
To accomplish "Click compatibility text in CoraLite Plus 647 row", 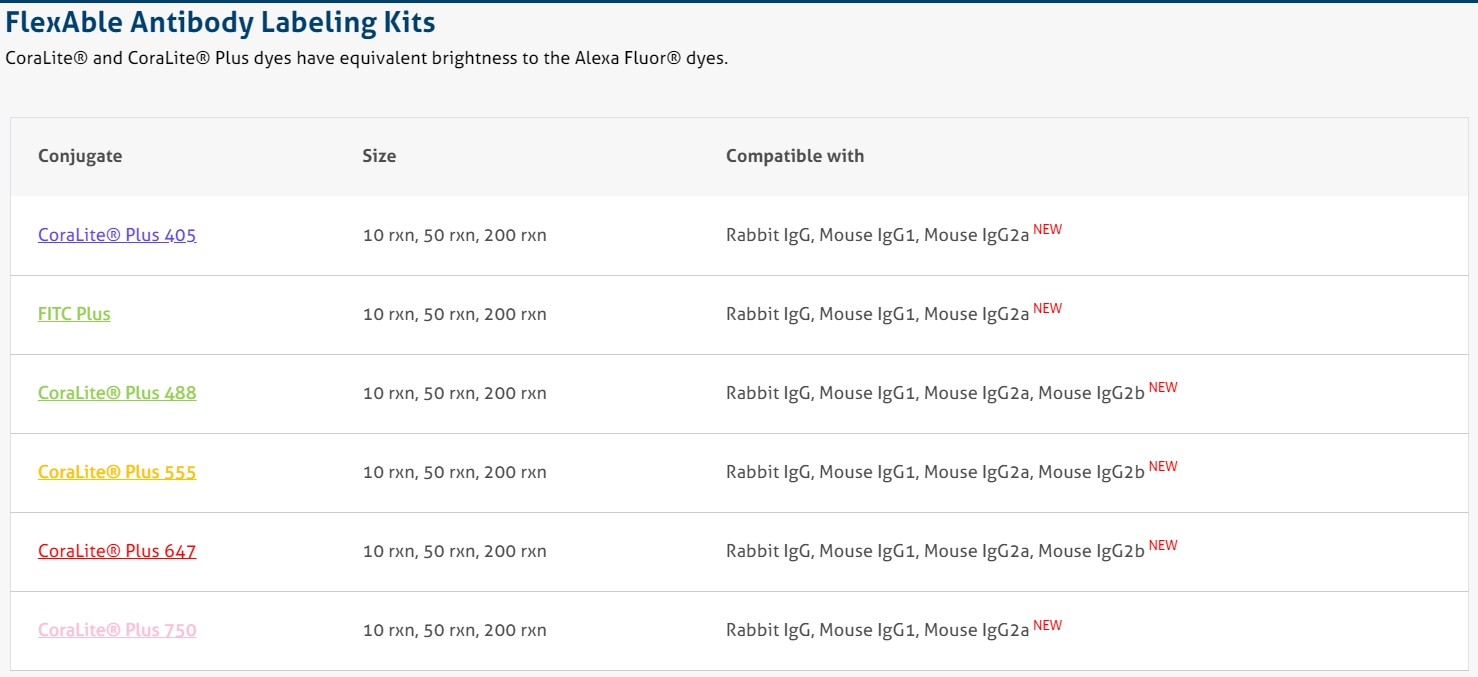I will [x=935, y=552].
